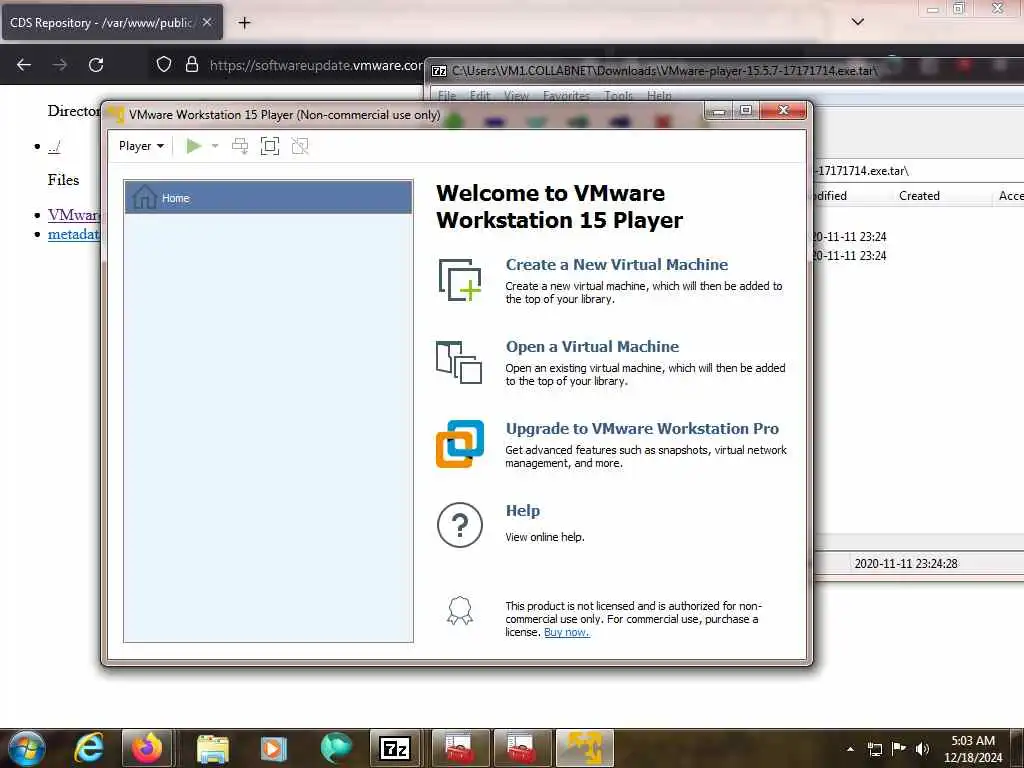Click the Buy now license link
This screenshot has height=768, width=1024.
click(x=567, y=632)
